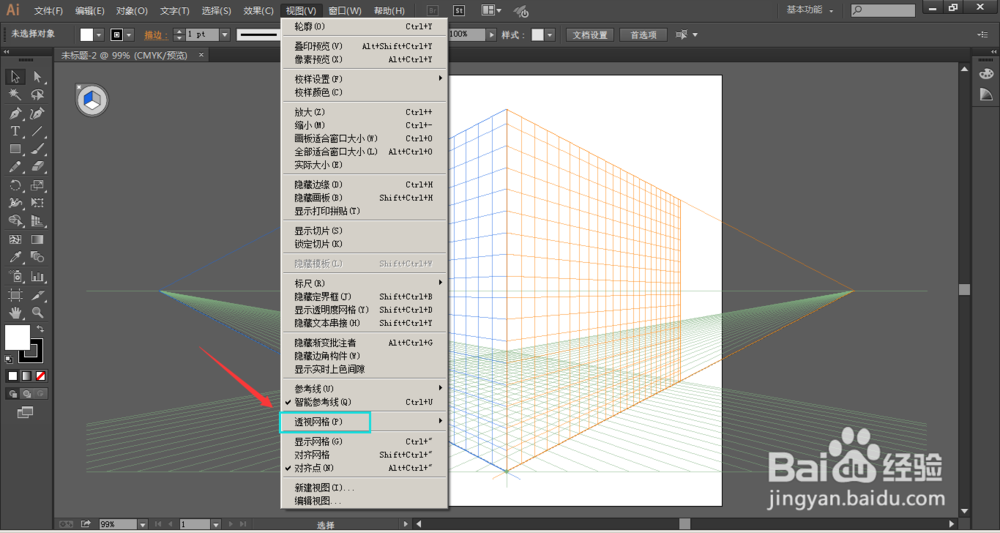
Task: Select the Type tool
Action: tap(15, 131)
